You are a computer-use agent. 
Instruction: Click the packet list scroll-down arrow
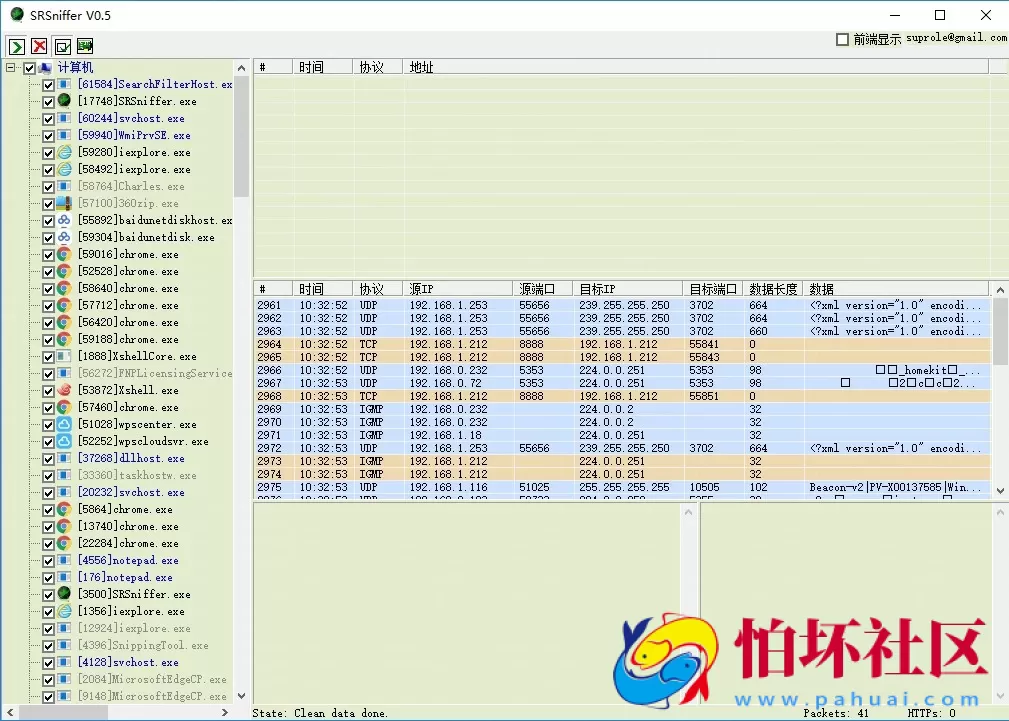[1001, 491]
